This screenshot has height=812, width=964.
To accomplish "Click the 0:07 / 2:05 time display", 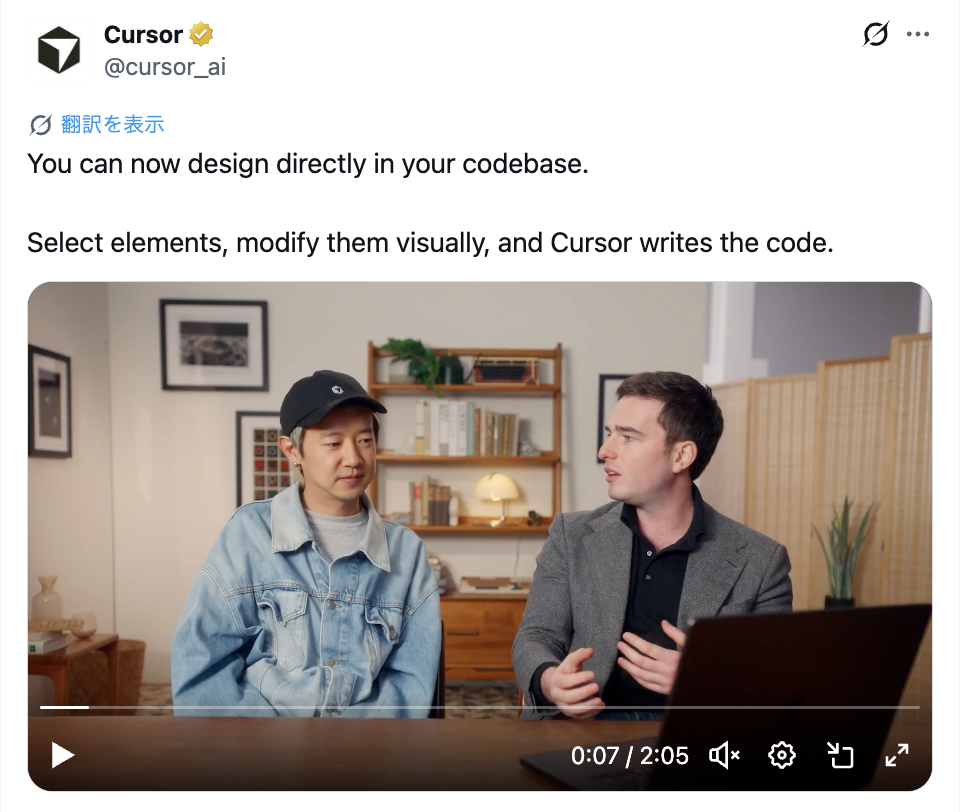I will 630,755.
